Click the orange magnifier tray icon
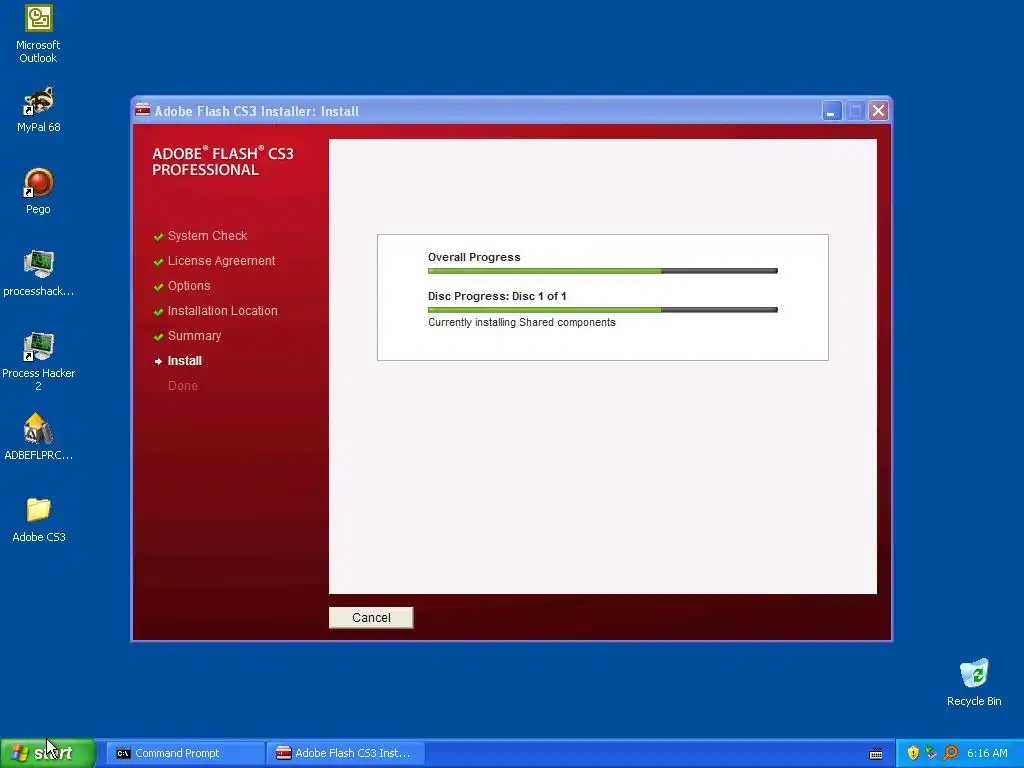 (x=950, y=753)
